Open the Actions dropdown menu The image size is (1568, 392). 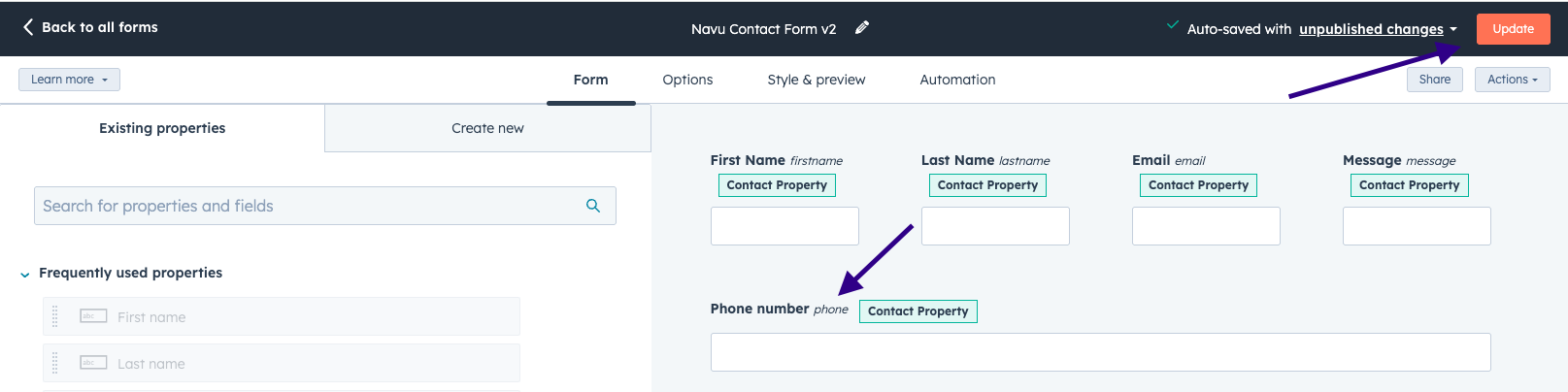tap(1512, 80)
